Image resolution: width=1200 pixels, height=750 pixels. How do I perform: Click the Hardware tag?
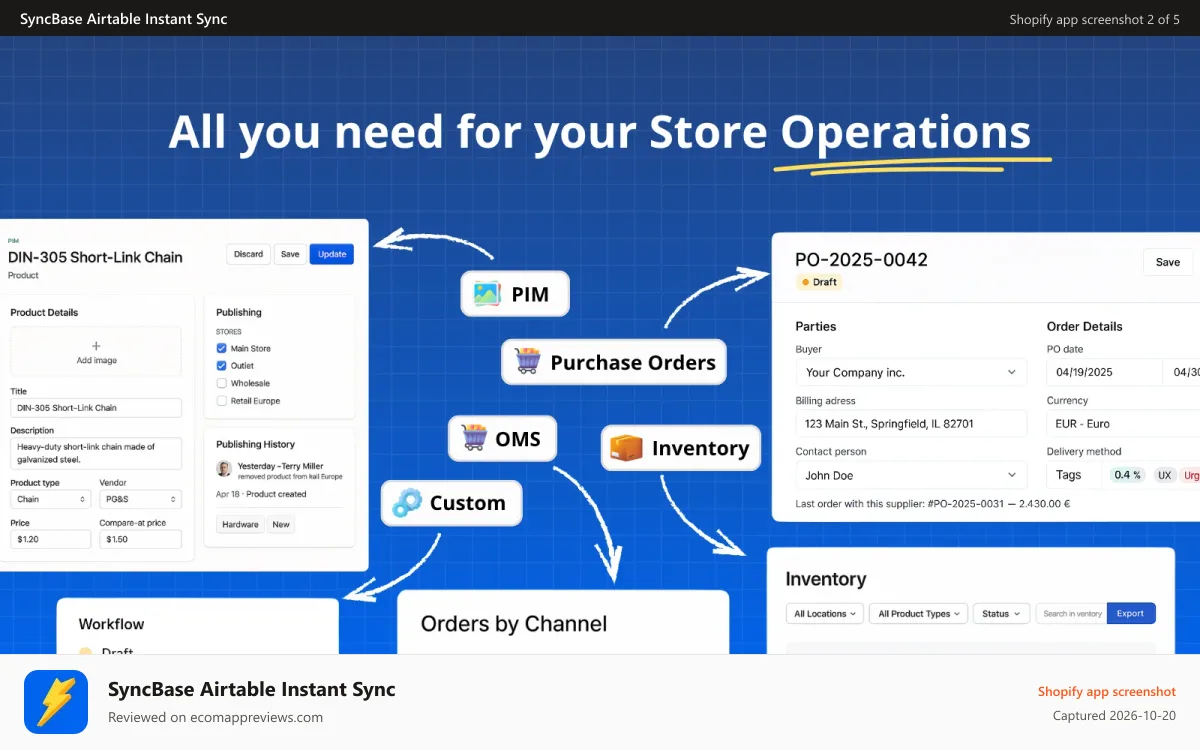point(240,524)
